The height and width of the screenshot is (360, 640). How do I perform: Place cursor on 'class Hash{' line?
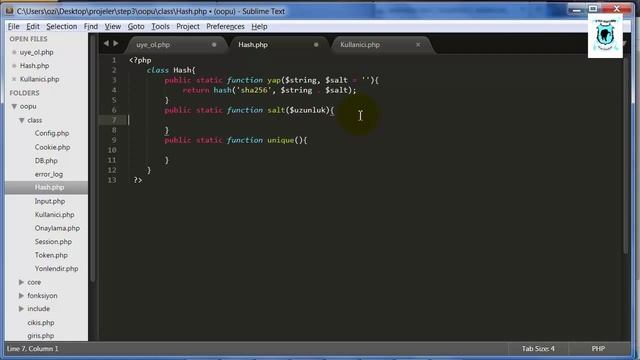[171, 70]
